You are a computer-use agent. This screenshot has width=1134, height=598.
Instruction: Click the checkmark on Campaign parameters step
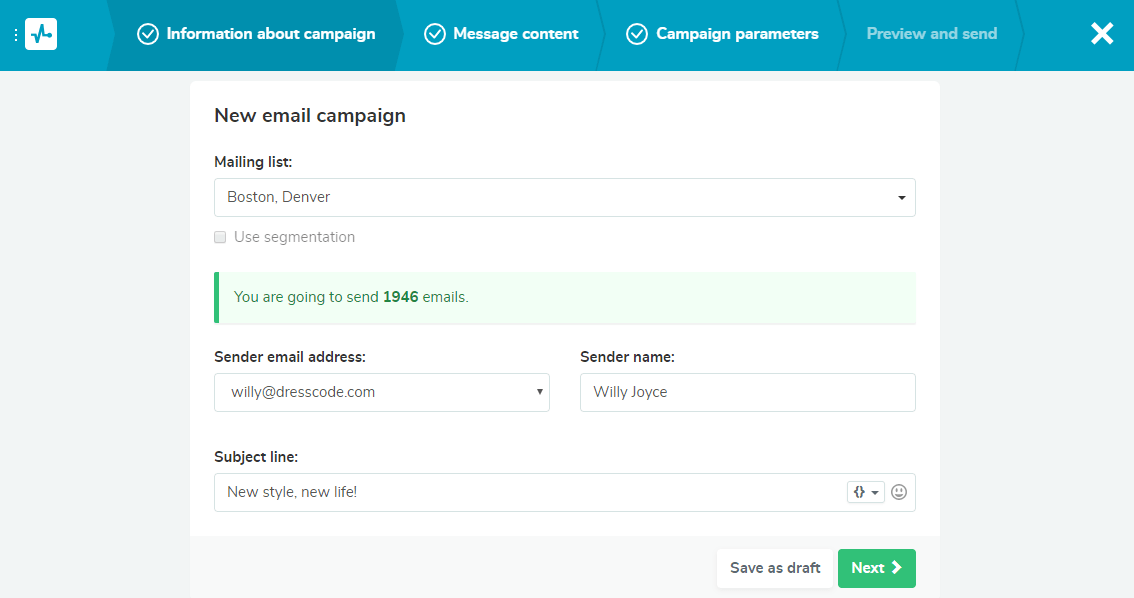pyautogui.click(x=637, y=33)
